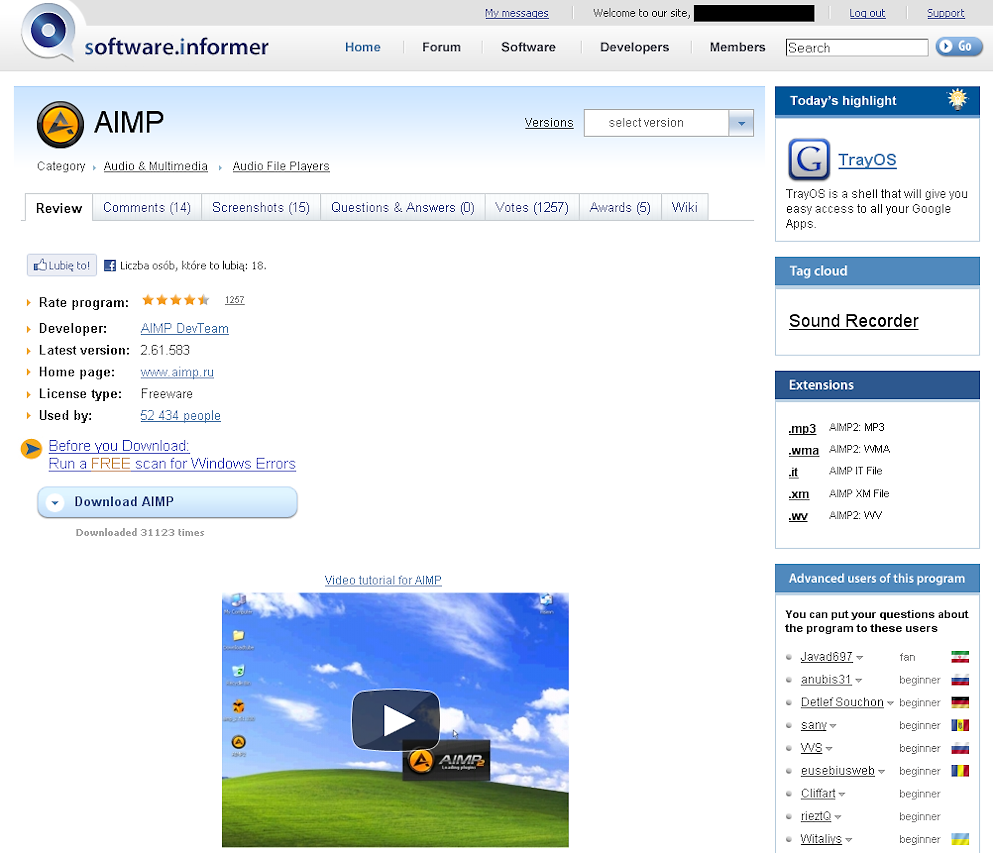Open the Forum navigation item
The height and width of the screenshot is (853, 993).
pos(441,47)
